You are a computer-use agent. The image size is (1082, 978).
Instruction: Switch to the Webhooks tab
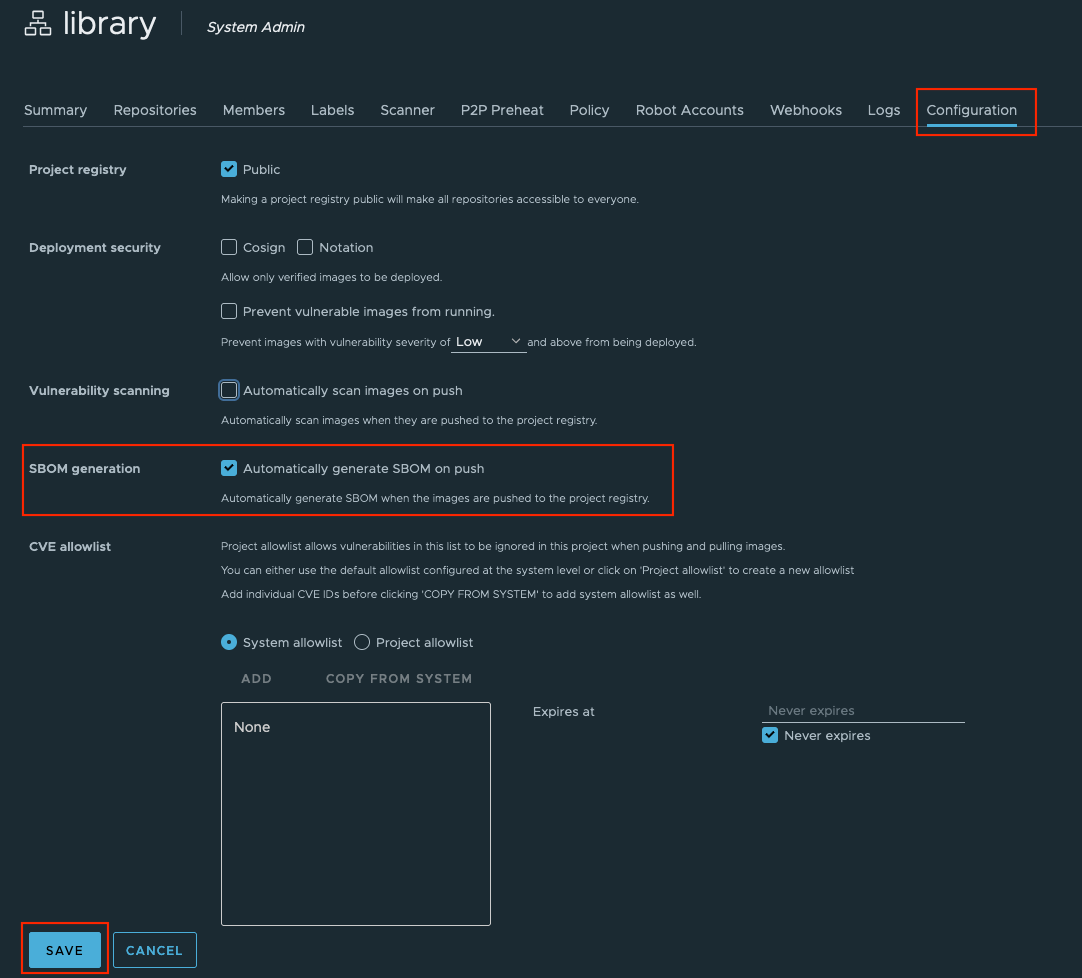[805, 110]
